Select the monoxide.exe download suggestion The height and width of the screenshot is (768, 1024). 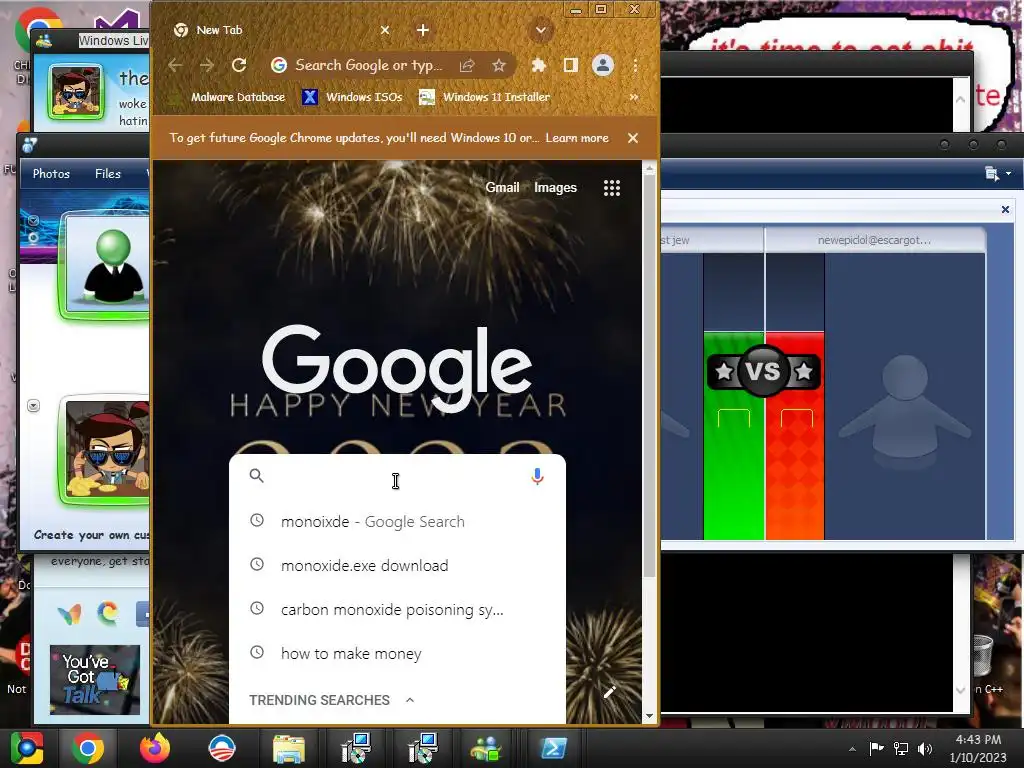(397, 566)
